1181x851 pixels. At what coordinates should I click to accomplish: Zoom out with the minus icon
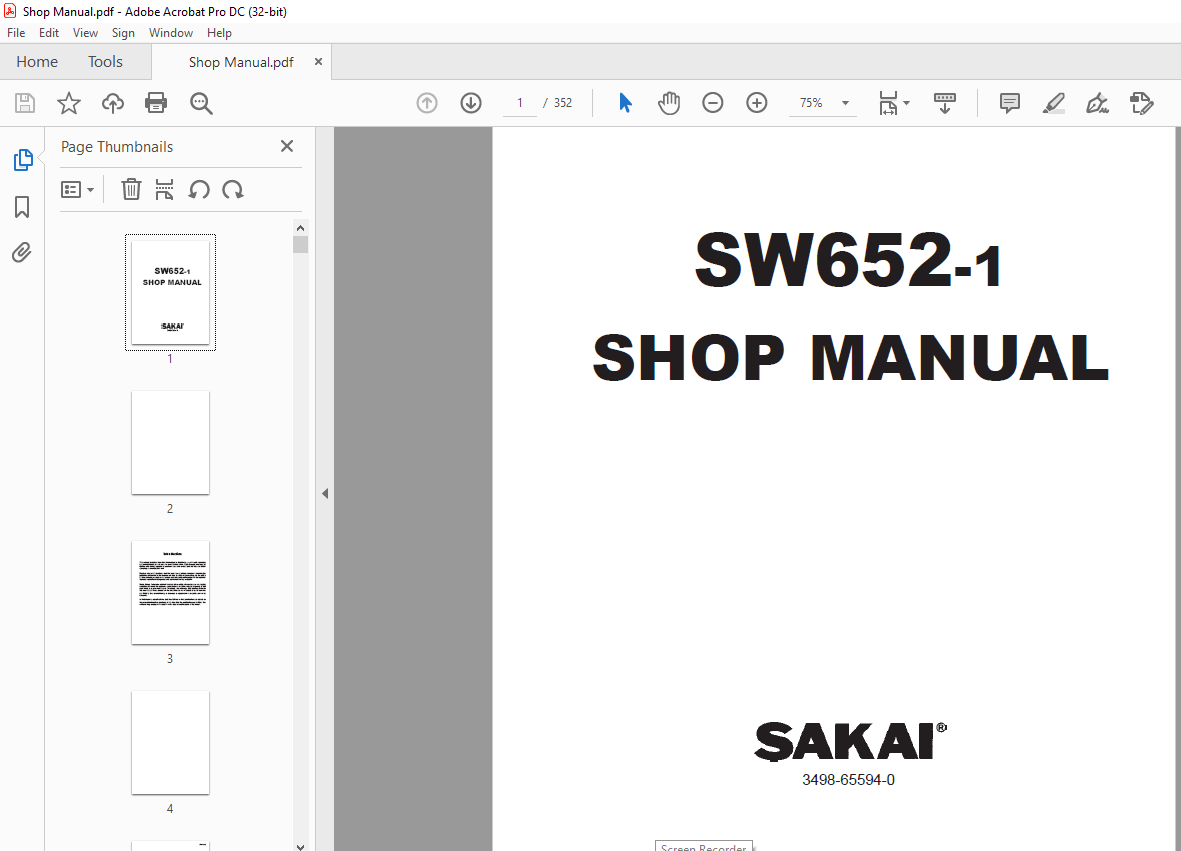(713, 103)
